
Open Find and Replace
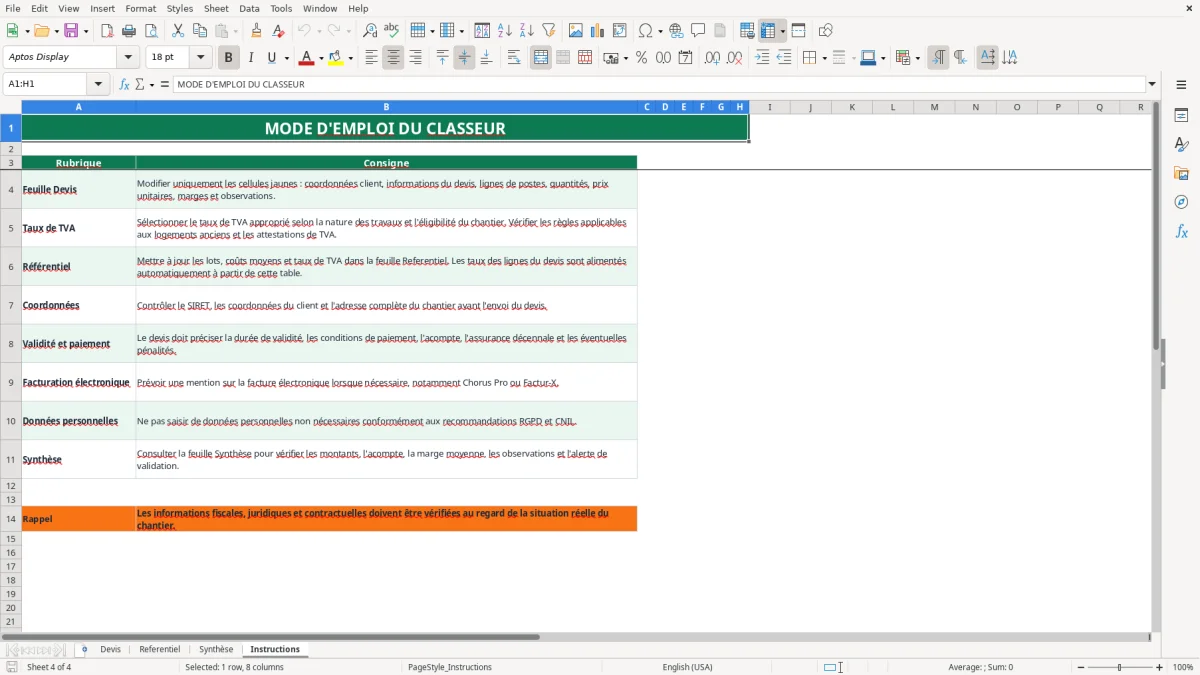pos(370,31)
